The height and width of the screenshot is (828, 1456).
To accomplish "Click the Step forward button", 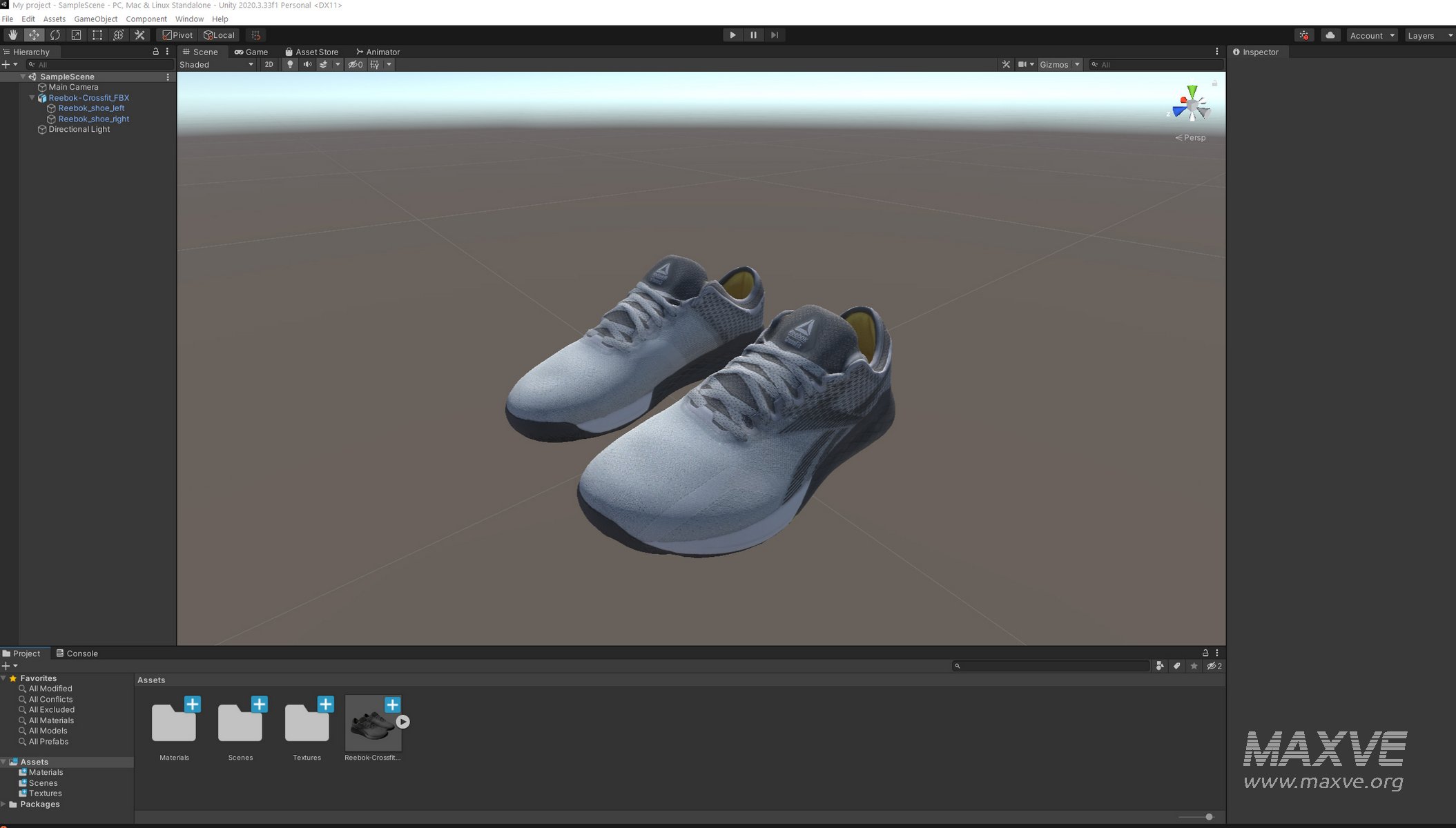I will point(775,35).
